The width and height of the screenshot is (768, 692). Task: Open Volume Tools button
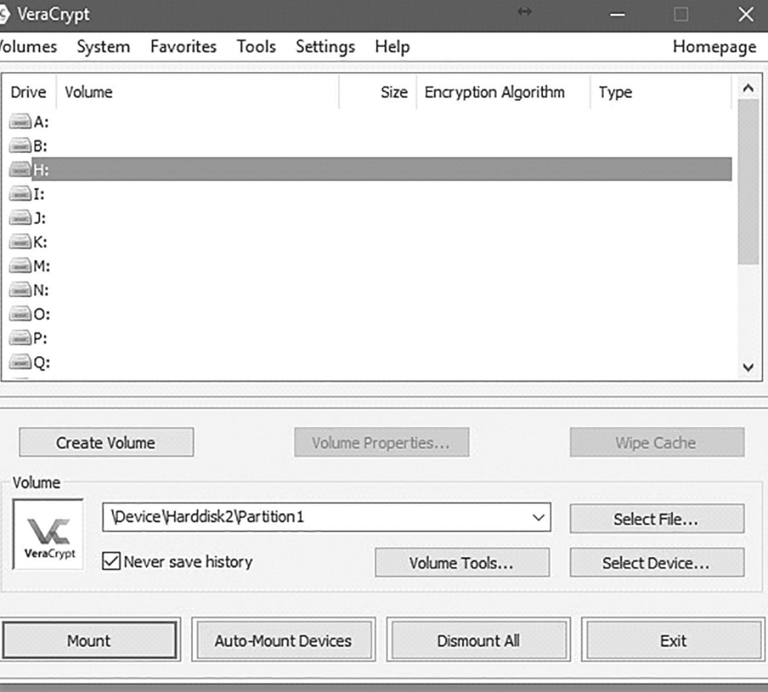click(x=462, y=563)
